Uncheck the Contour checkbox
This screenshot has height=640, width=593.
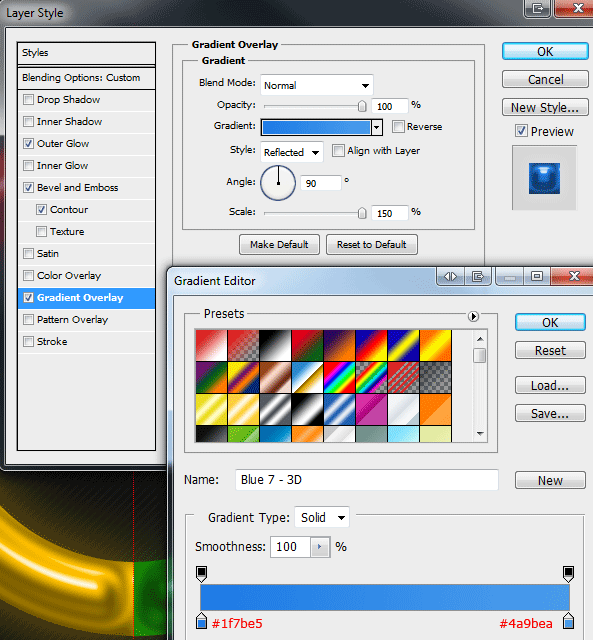click(x=41, y=210)
